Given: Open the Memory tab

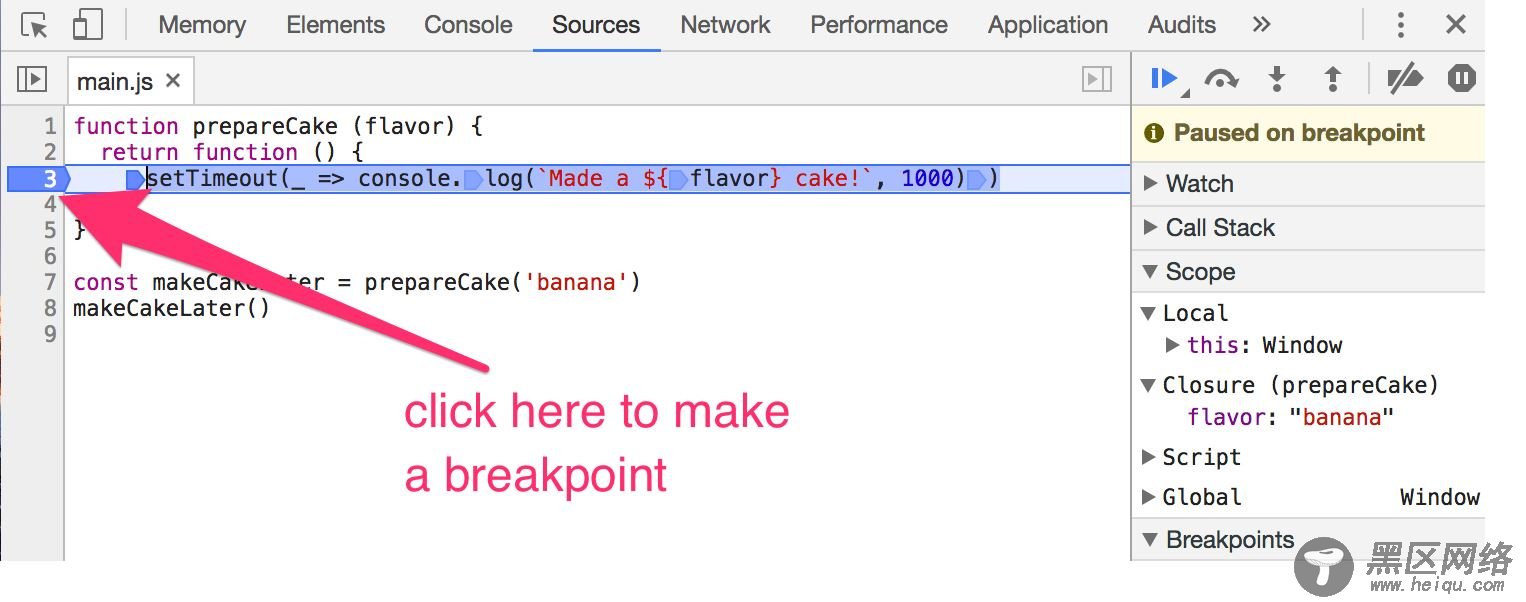Looking at the screenshot, I should (202, 25).
